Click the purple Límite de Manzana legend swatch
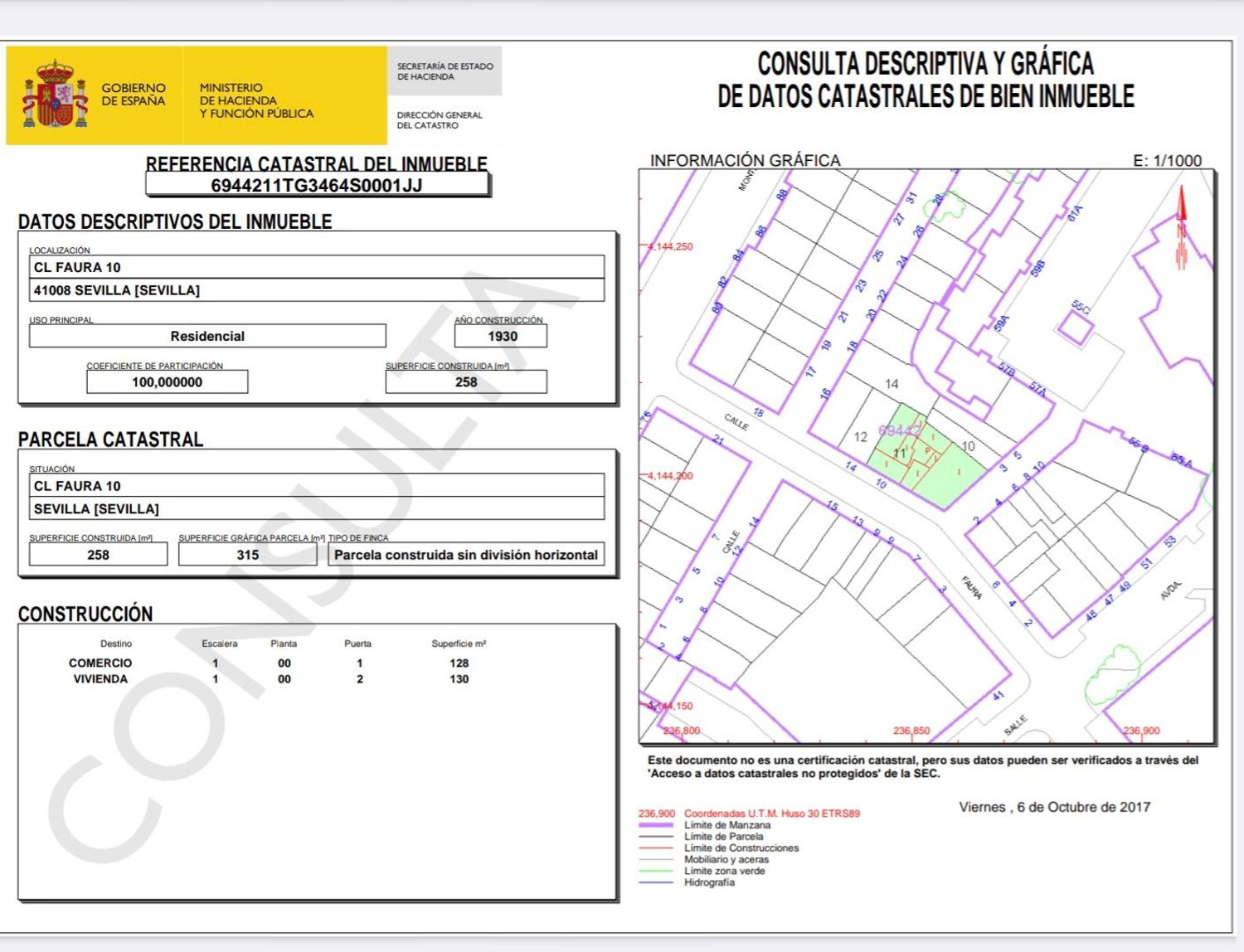 point(655,825)
